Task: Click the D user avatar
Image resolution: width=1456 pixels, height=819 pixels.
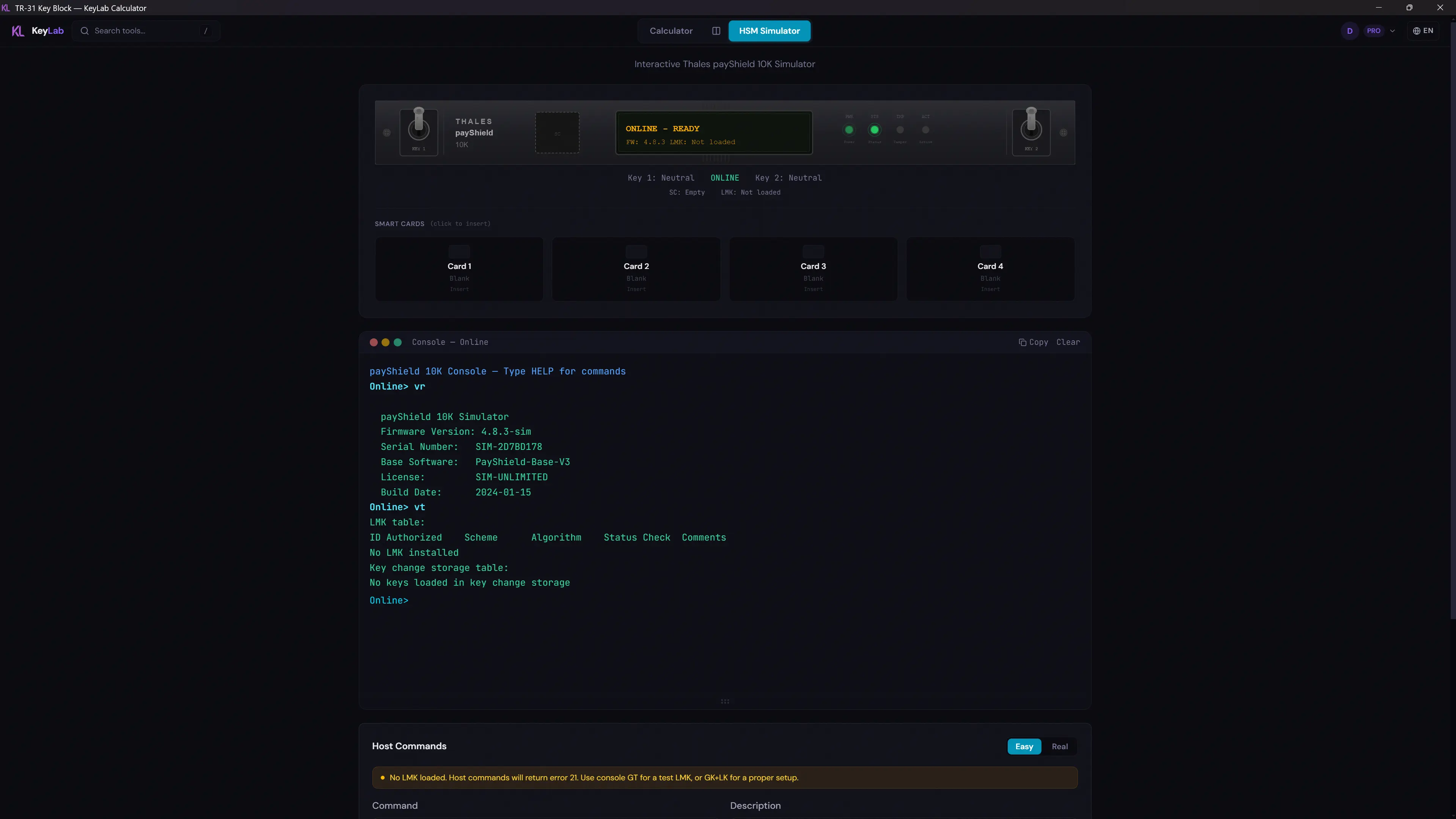Action: [x=1350, y=30]
